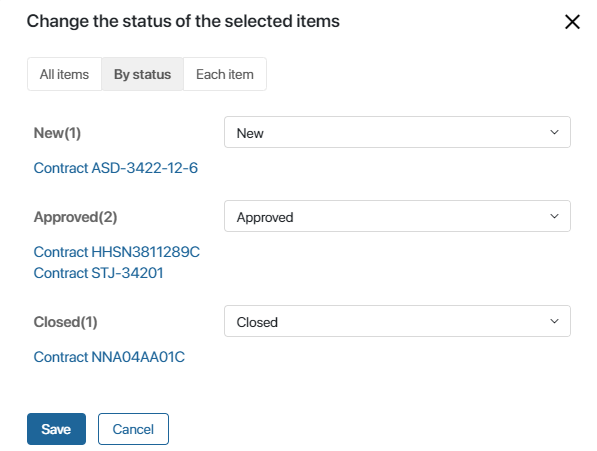Click the Closed(1) group label
Image resolution: width=597 pixels, height=451 pixels.
click(x=65, y=322)
